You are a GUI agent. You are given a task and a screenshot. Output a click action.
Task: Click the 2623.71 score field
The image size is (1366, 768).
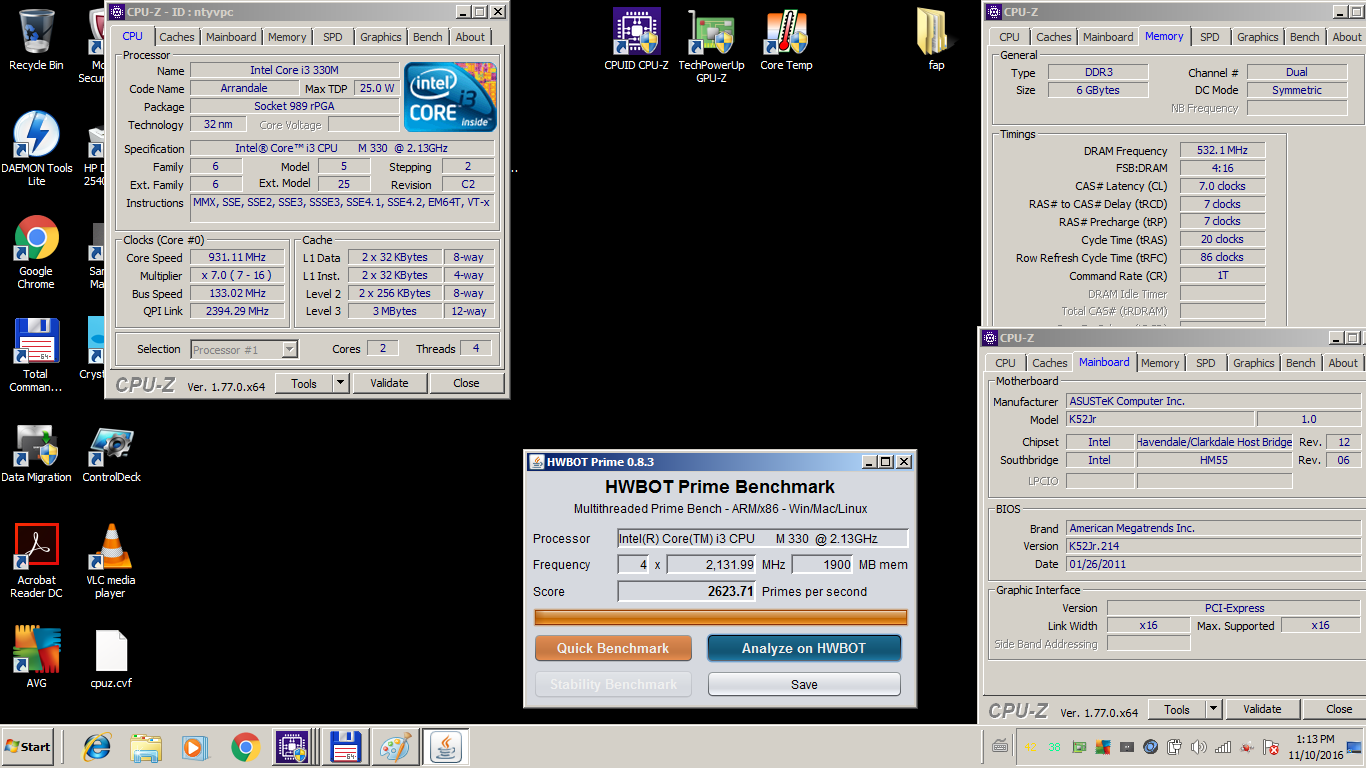click(686, 591)
